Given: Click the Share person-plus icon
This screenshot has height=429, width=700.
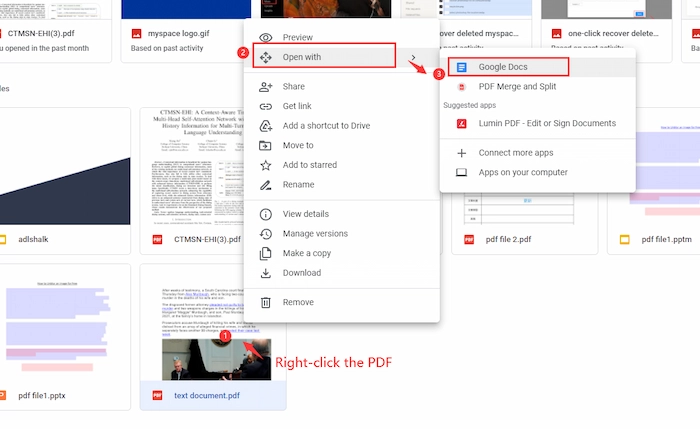Looking at the screenshot, I should click(x=266, y=87).
